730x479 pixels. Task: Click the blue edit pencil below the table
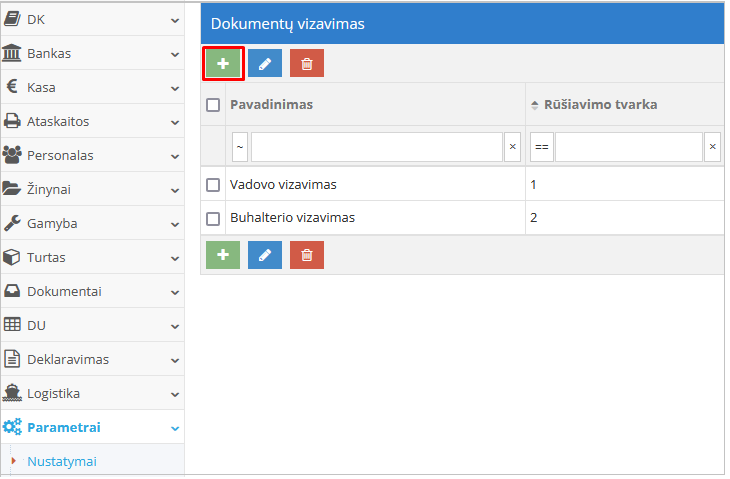265,255
